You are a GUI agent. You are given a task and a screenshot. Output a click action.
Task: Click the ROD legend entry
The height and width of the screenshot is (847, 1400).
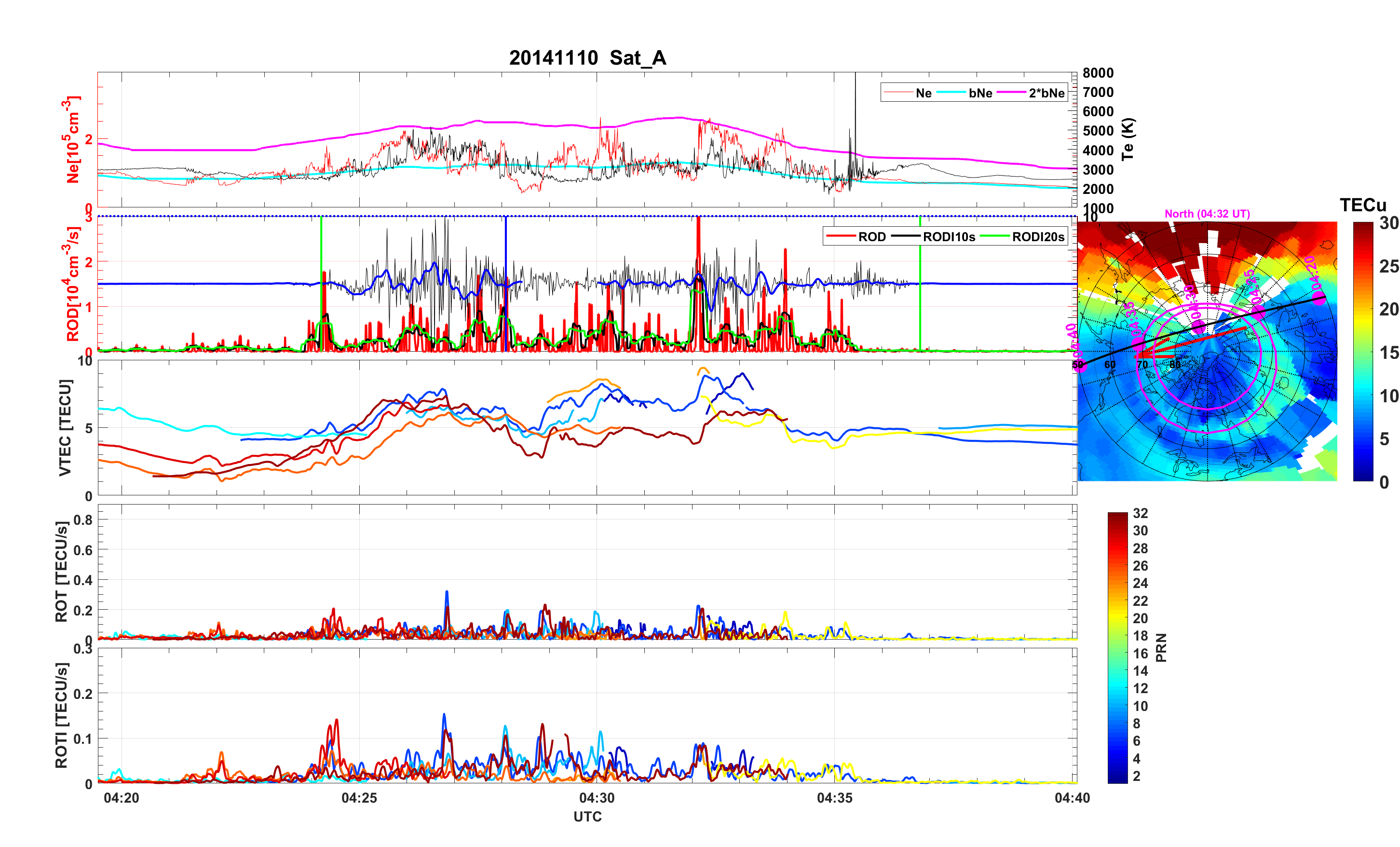point(871,237)
